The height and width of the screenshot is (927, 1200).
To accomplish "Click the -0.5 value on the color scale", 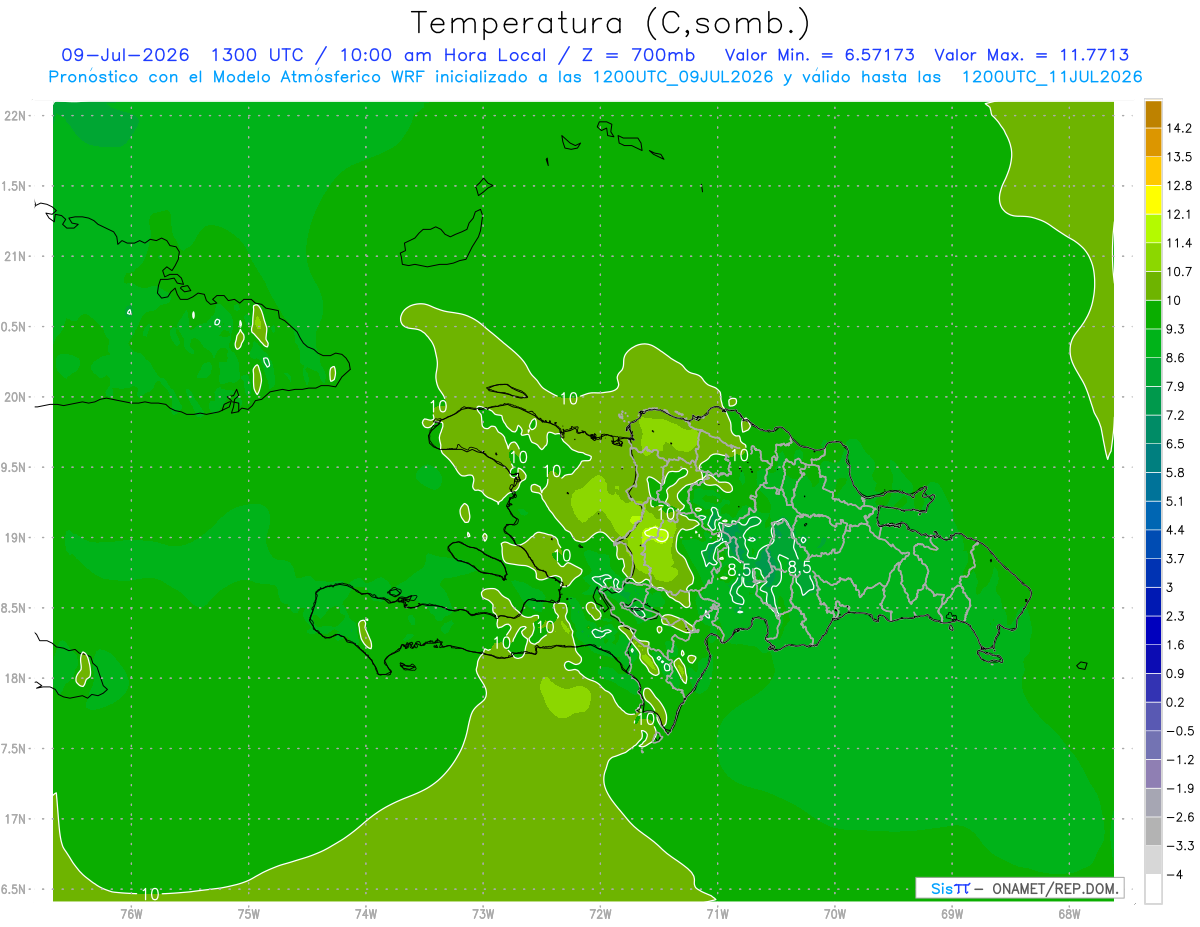I will 1179,731.
